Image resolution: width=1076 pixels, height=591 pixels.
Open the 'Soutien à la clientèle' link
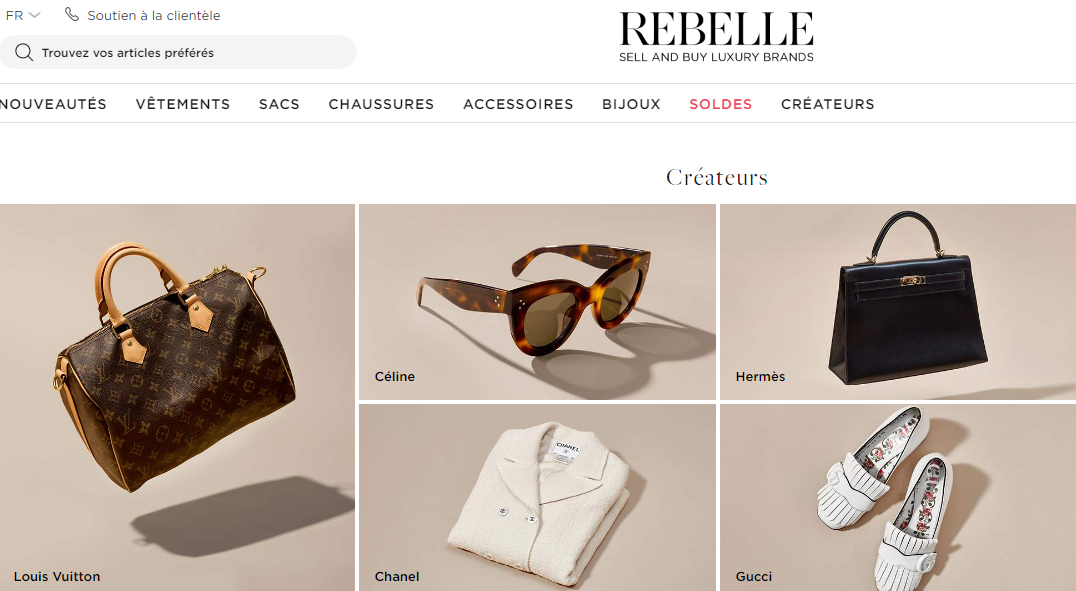(154, 15)
